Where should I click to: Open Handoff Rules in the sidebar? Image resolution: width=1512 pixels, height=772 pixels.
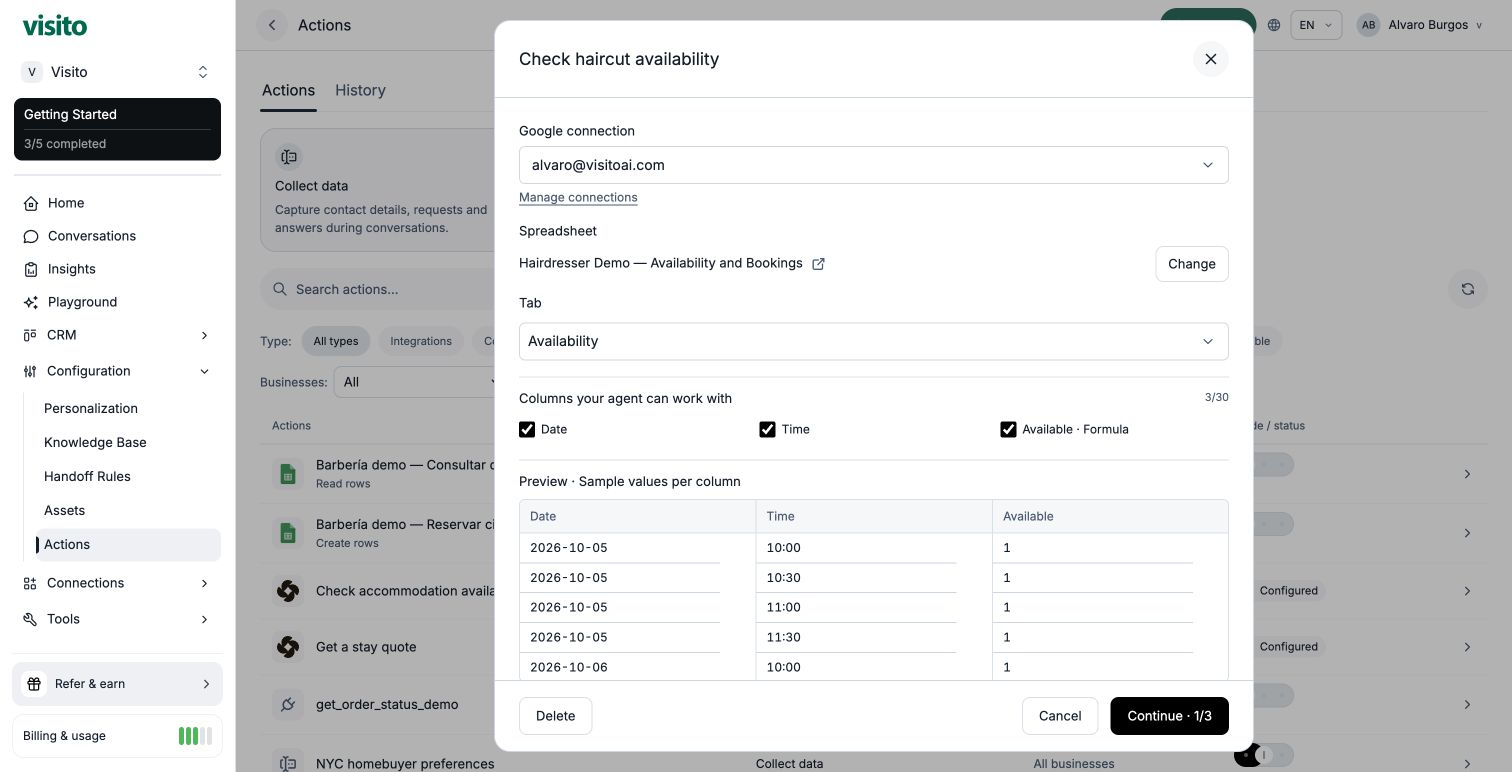(x=87, y=476)
